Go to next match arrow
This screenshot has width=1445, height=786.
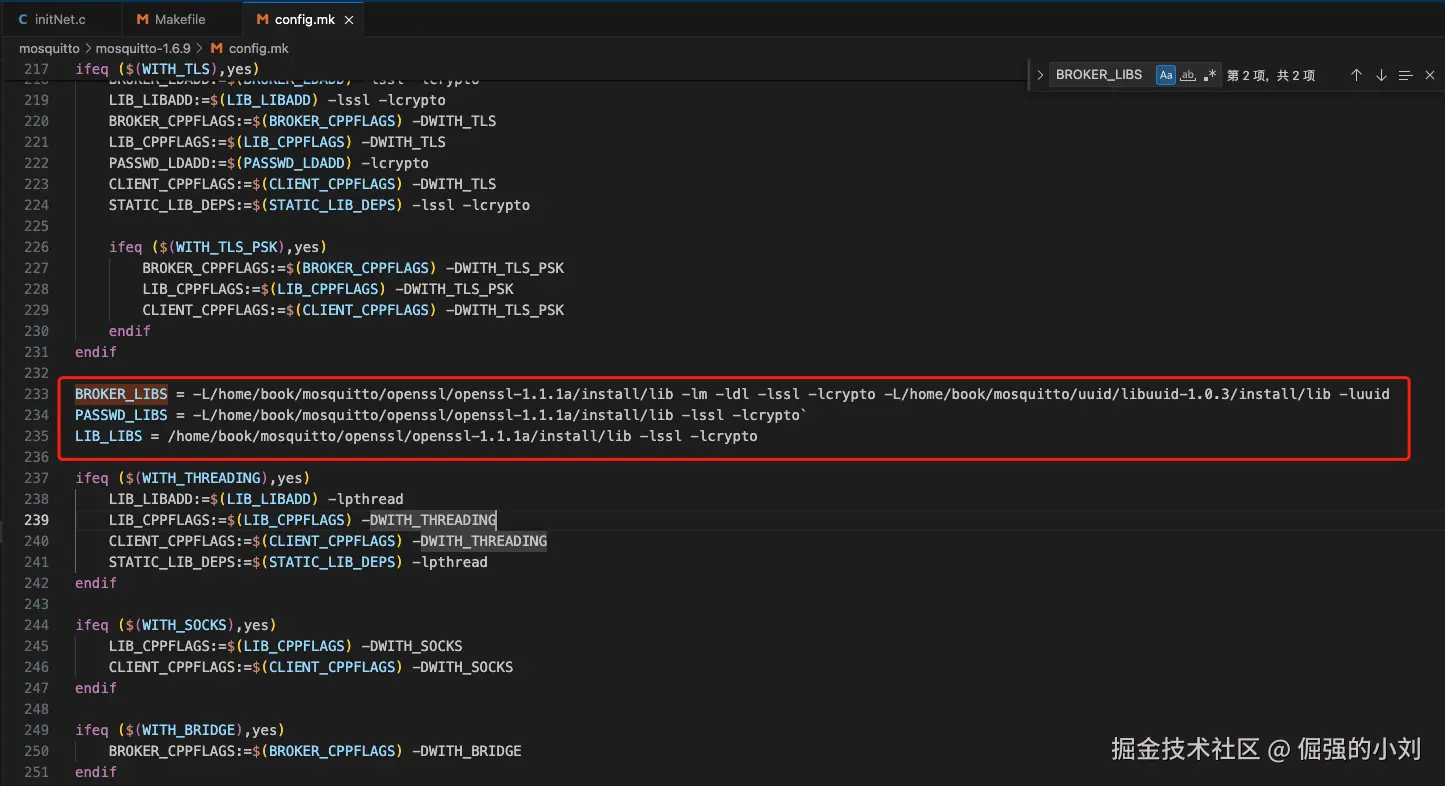1381,75
